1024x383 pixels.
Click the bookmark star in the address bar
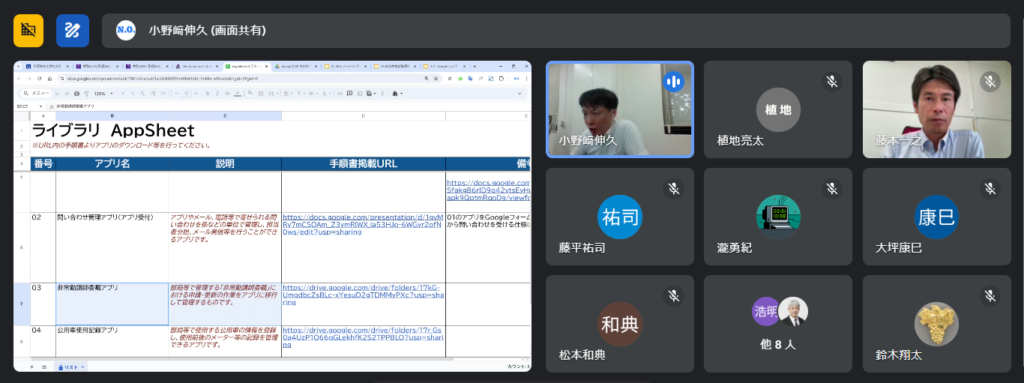tap(436, 78)
